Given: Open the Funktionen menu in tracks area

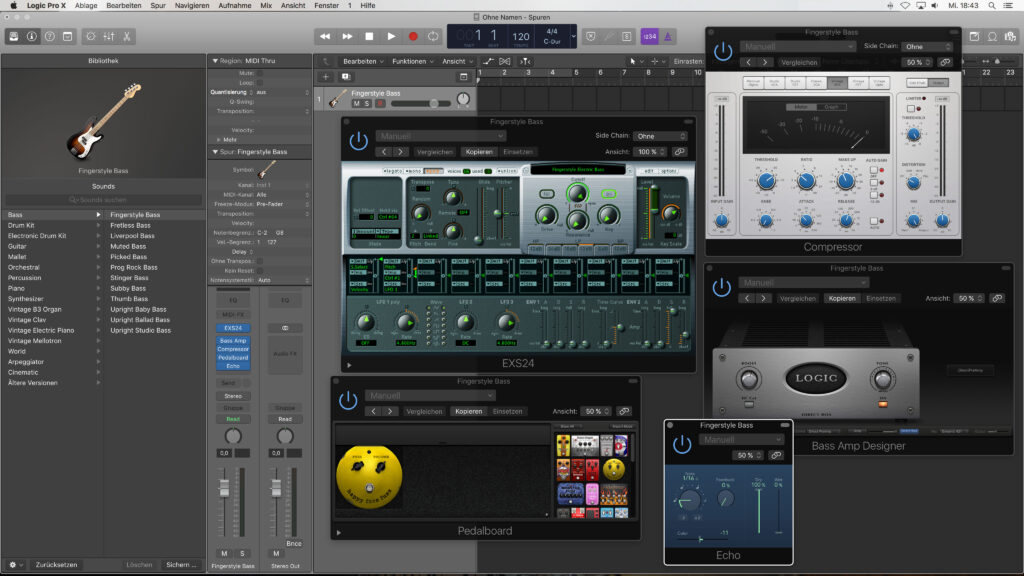Looking at the screenshot, I should click(413, 61).
